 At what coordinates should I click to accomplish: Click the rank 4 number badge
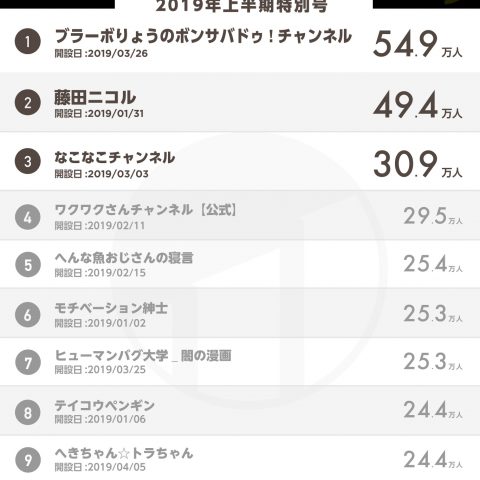click(x=28, y=217)
